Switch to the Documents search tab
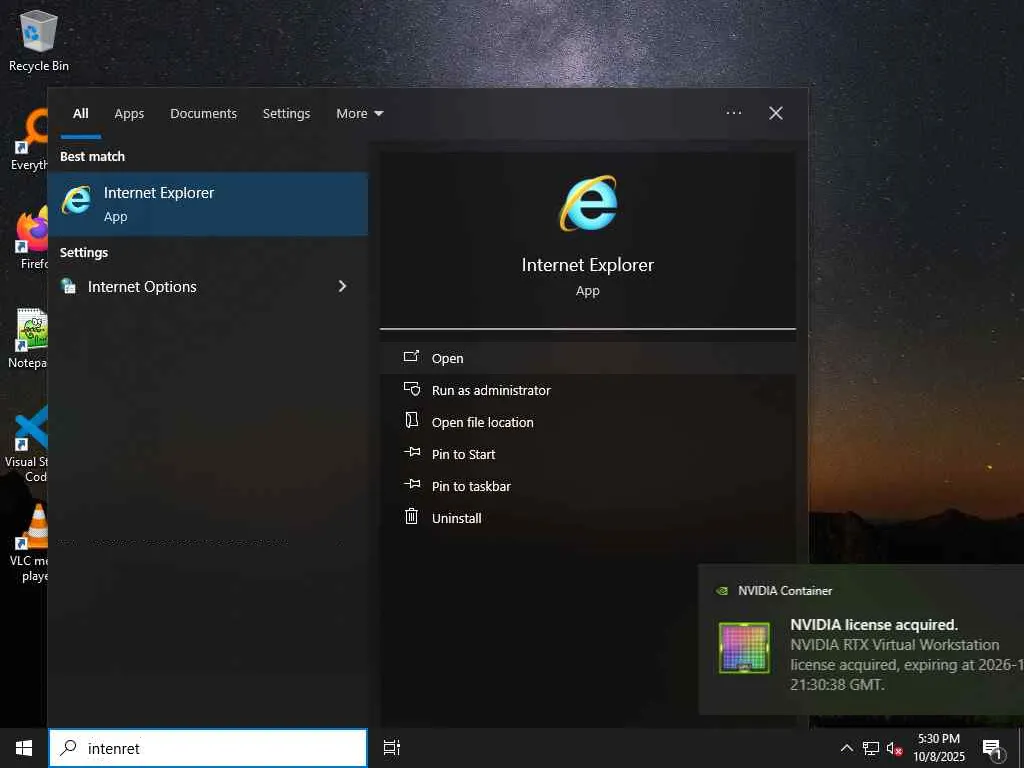This screenshot has height=768, width=1024. [x=204, y=114]
